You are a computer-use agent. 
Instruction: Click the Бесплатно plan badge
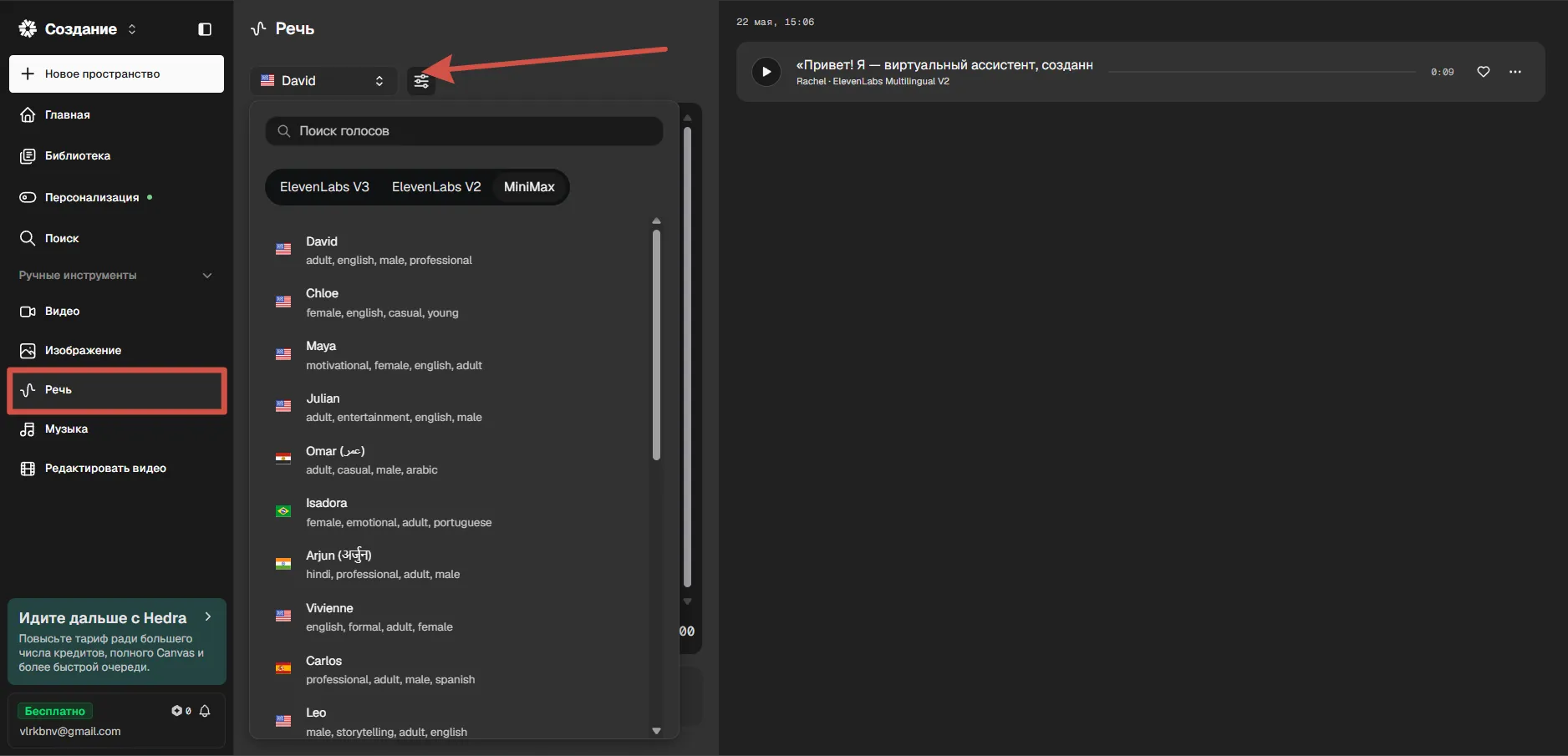click(55, 711)
